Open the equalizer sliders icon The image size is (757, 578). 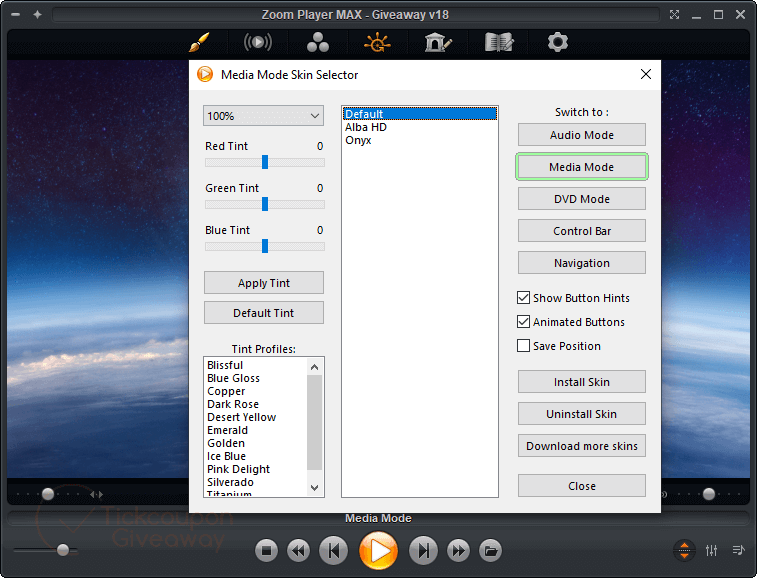pyautogui.click(x=711, y=550)
